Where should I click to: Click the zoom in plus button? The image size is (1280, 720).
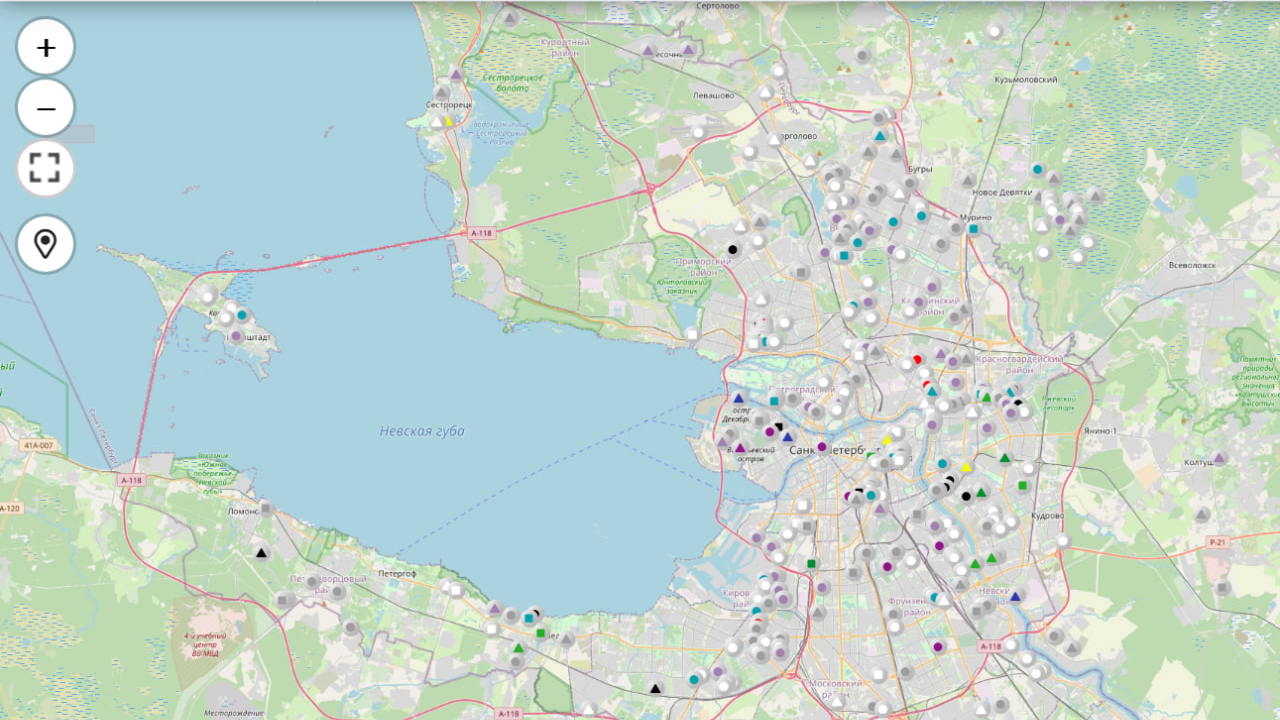[x=46, y=47]
